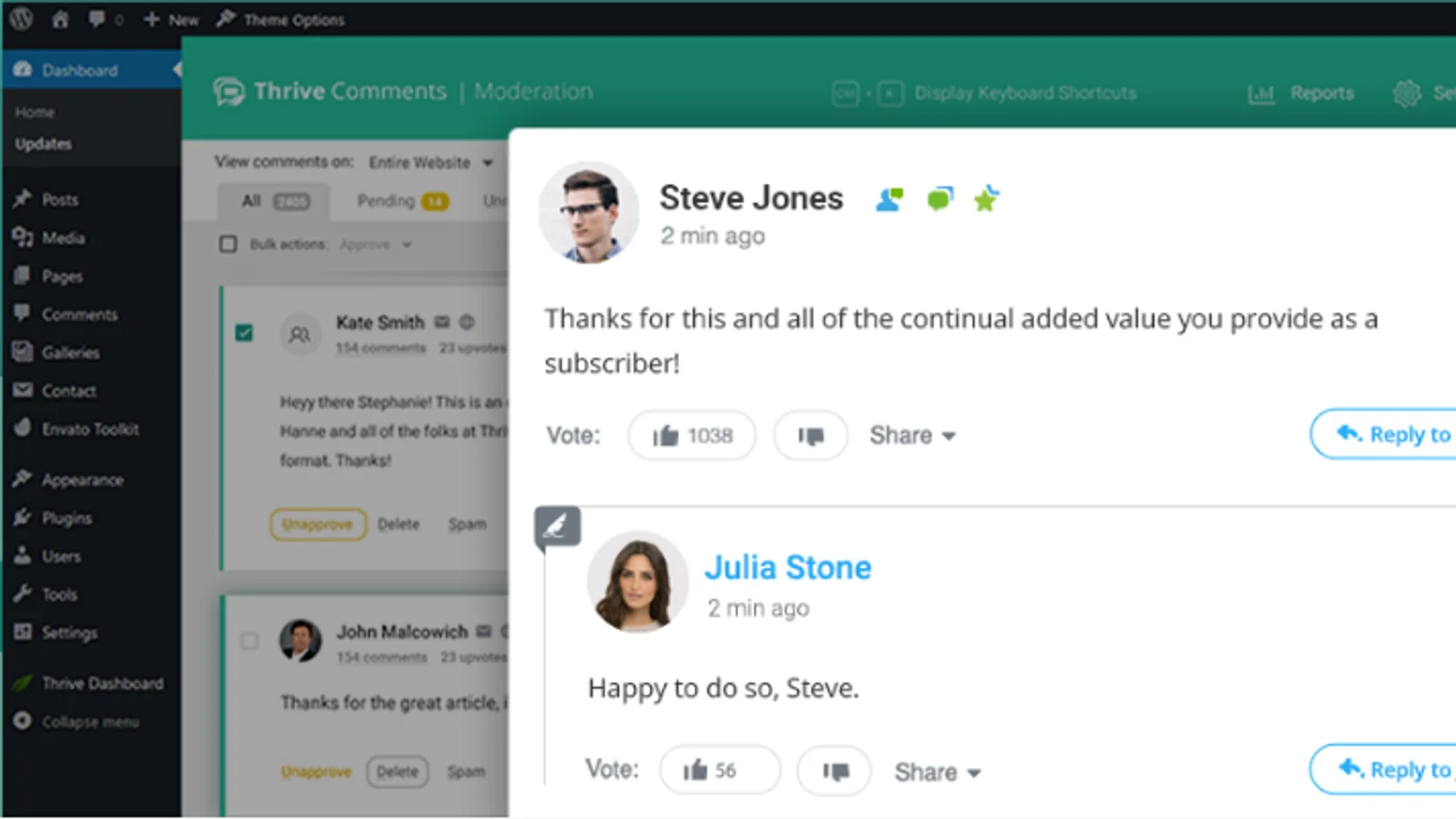The image size is (1456, 819).
Task: Open the bulk actions Approve dropdown
Action: click(375, 245)
